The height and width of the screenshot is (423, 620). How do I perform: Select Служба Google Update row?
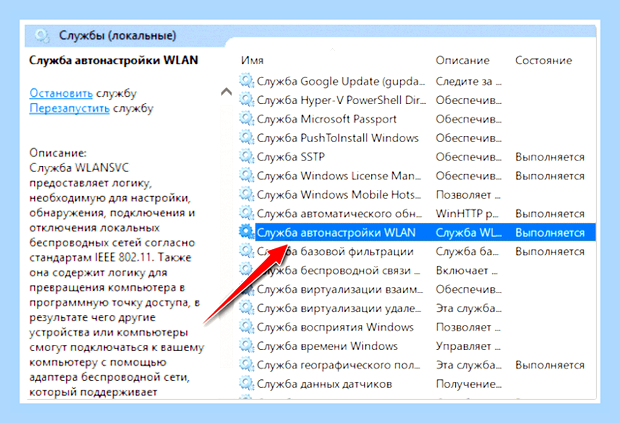click(x=417, y=81)
